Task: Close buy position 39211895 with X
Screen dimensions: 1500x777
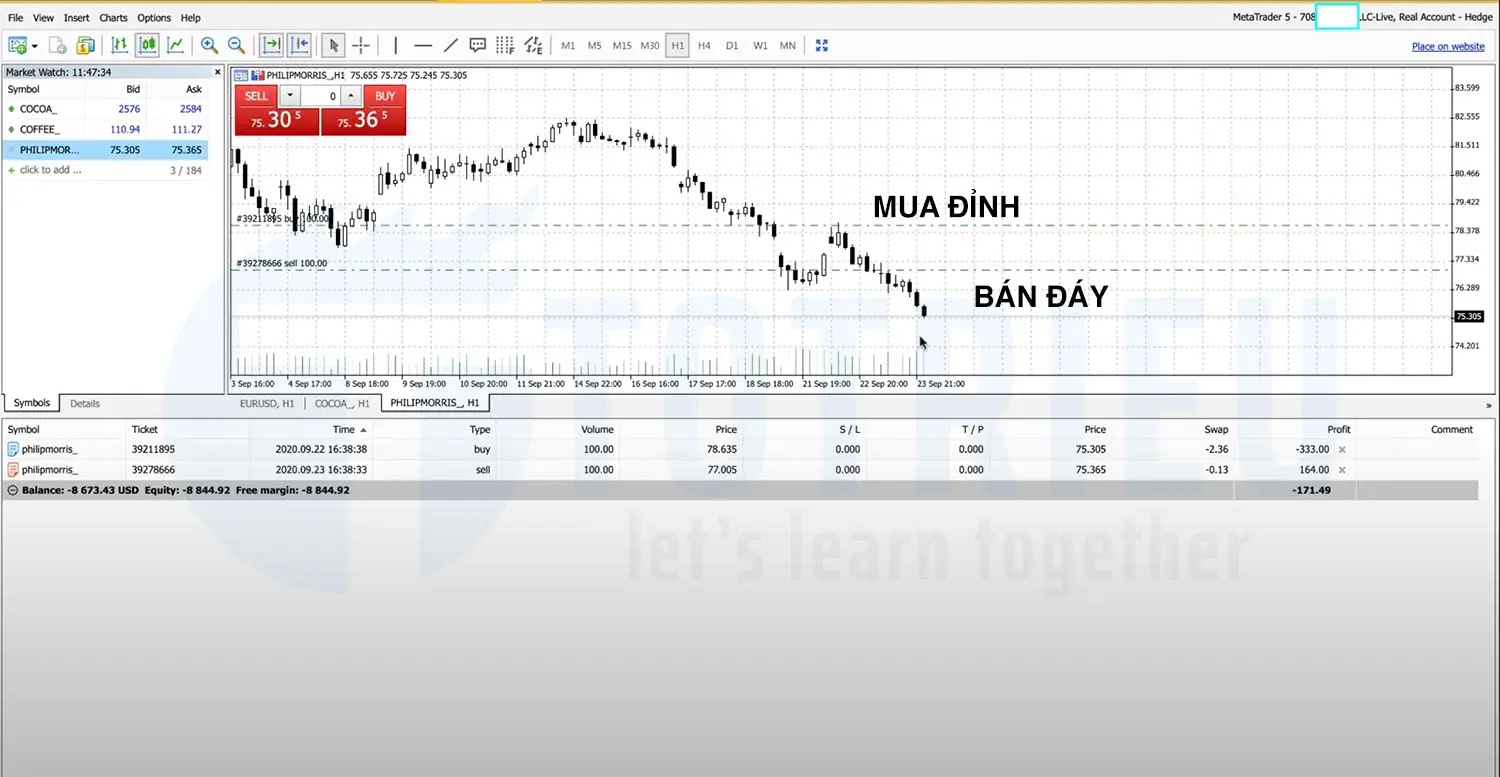Action: (1342, 450)
